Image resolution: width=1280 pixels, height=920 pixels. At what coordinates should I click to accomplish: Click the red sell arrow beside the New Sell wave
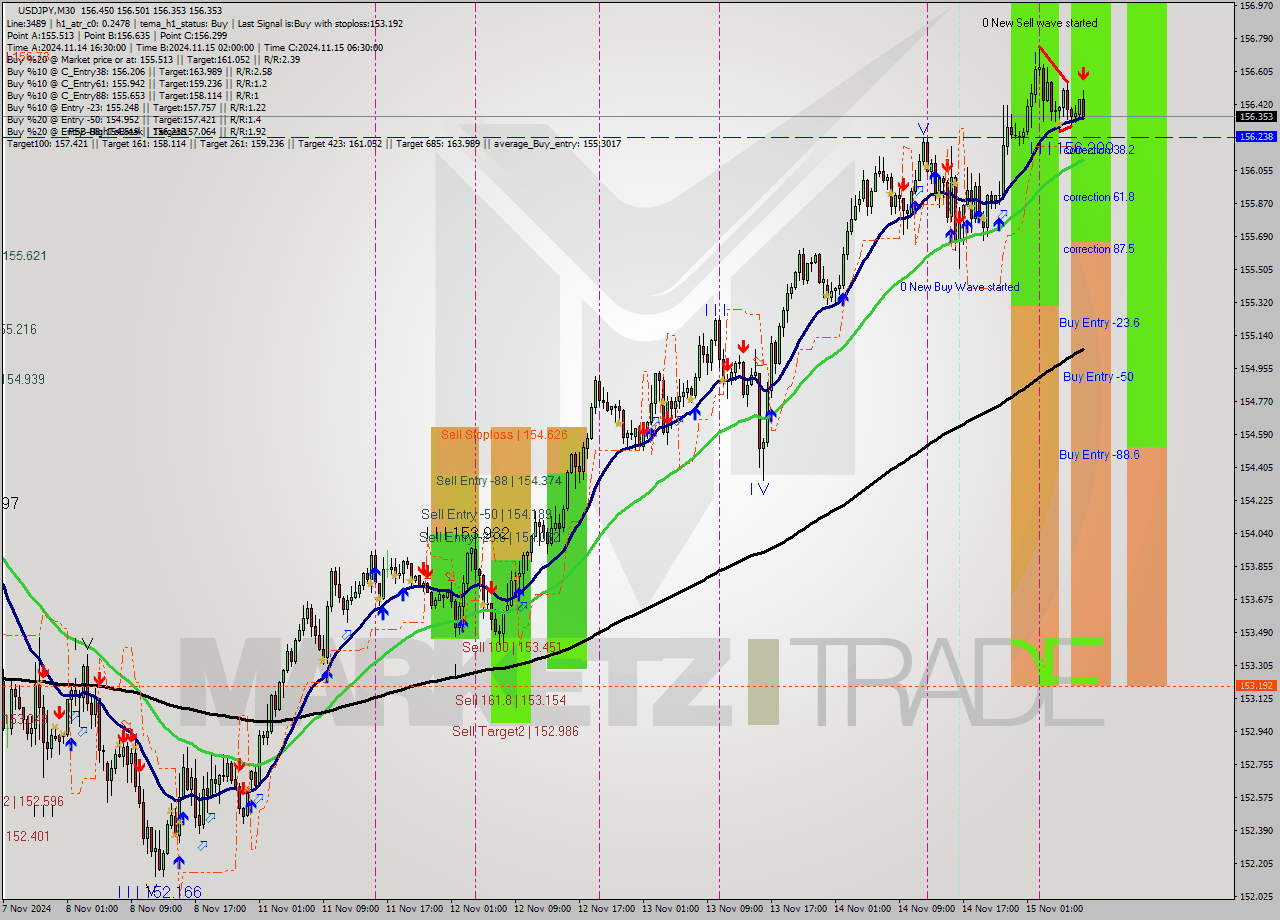click(x=1083, y=73)
